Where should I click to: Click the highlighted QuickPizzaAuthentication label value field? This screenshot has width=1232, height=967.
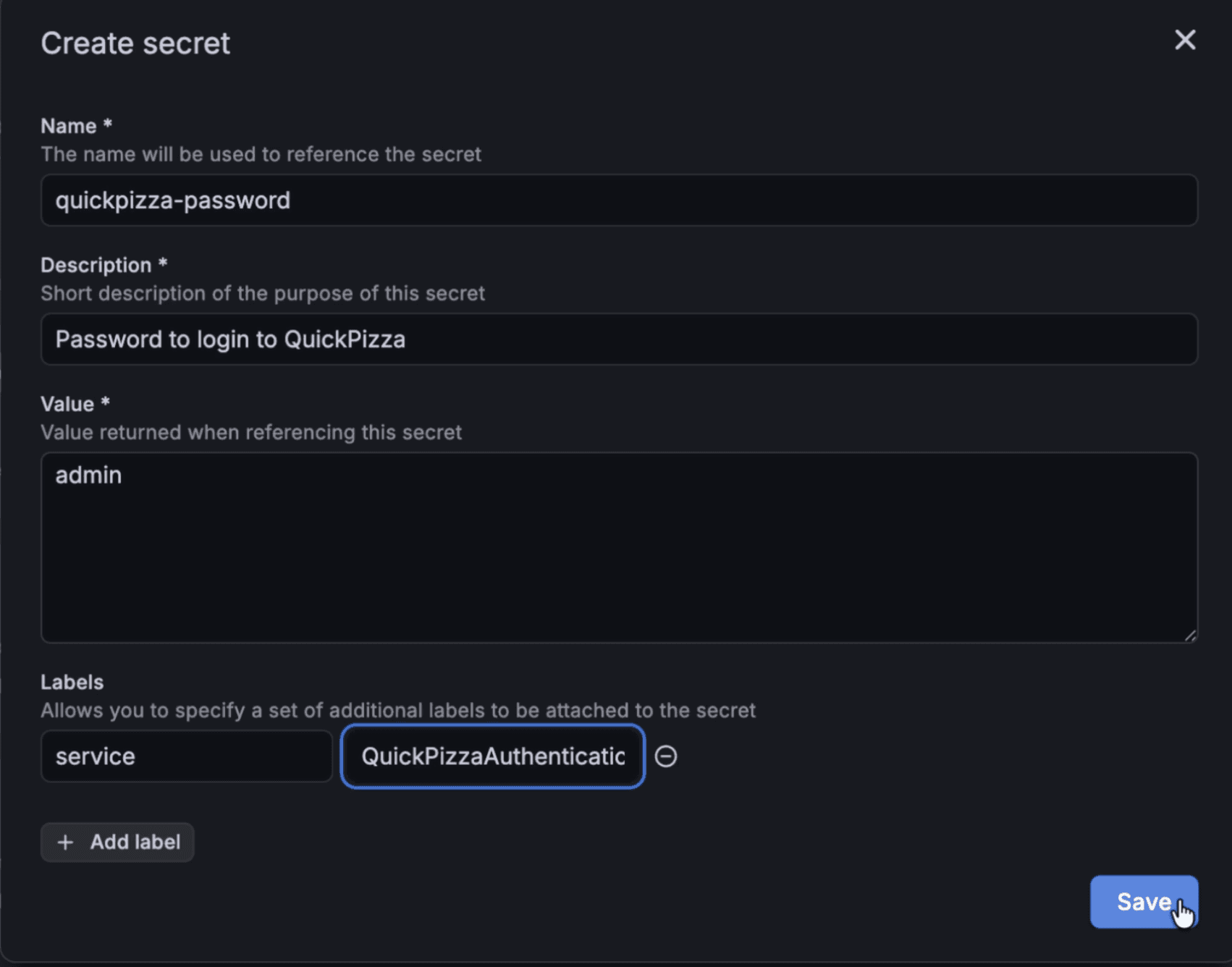(492, 756)
